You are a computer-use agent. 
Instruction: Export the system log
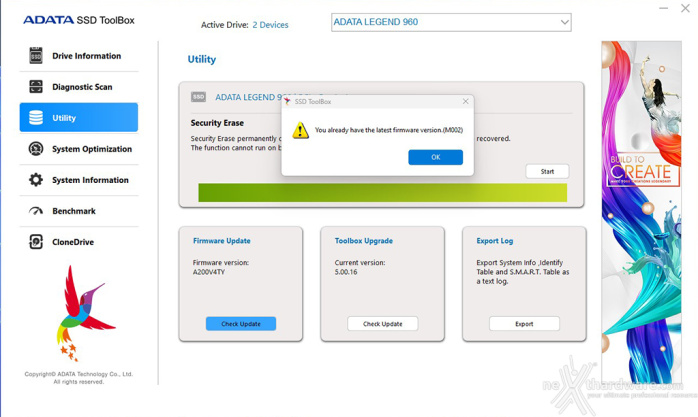[x=524, y=324]
